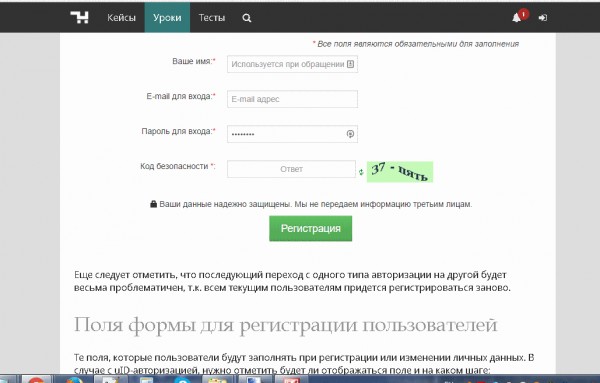Focus the Ваше имя input field
Screen dimensions: 600x383
tap(292, 64)
